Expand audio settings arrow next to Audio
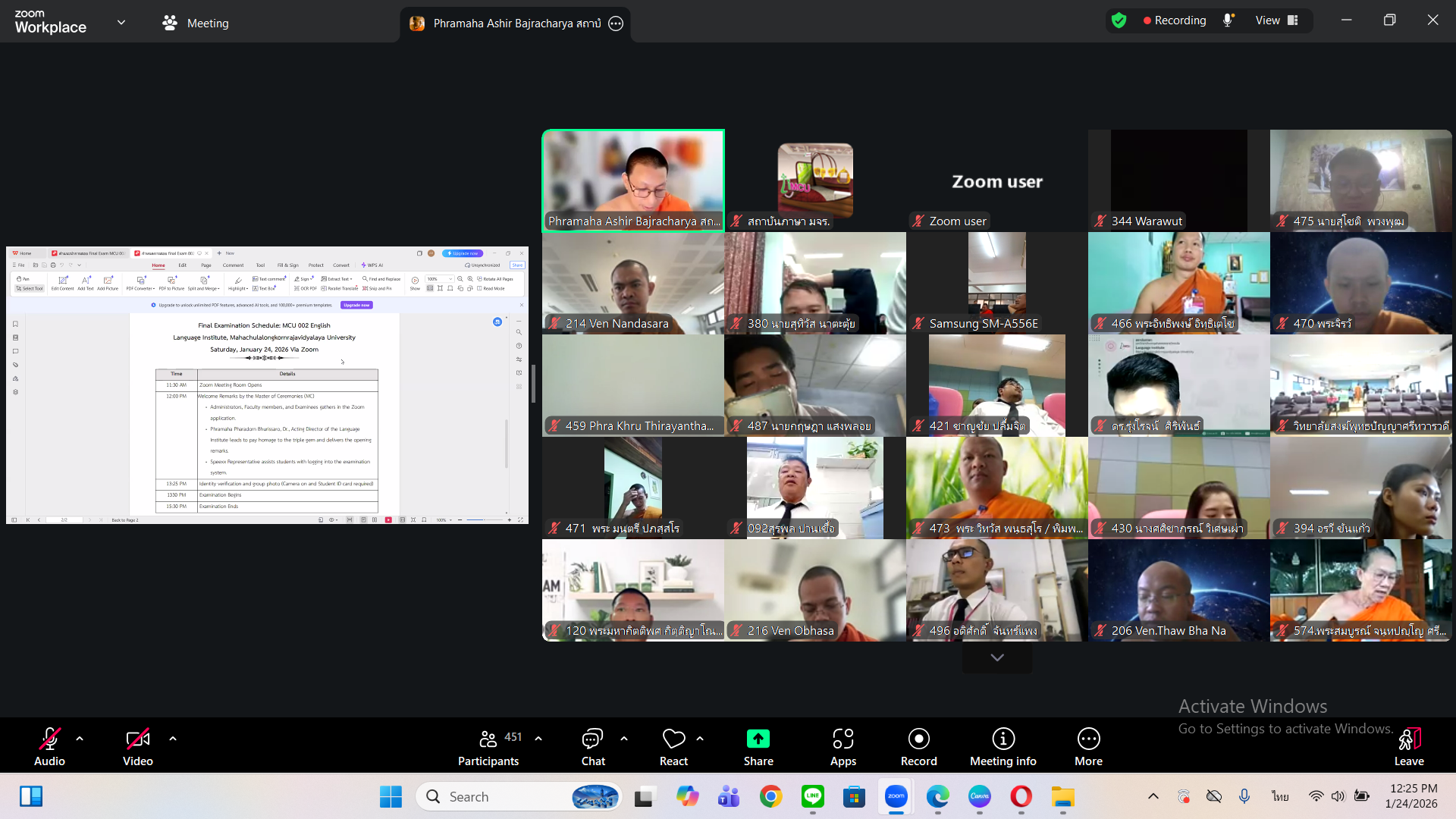1456x819 pixels. click(x=80, y=738)
